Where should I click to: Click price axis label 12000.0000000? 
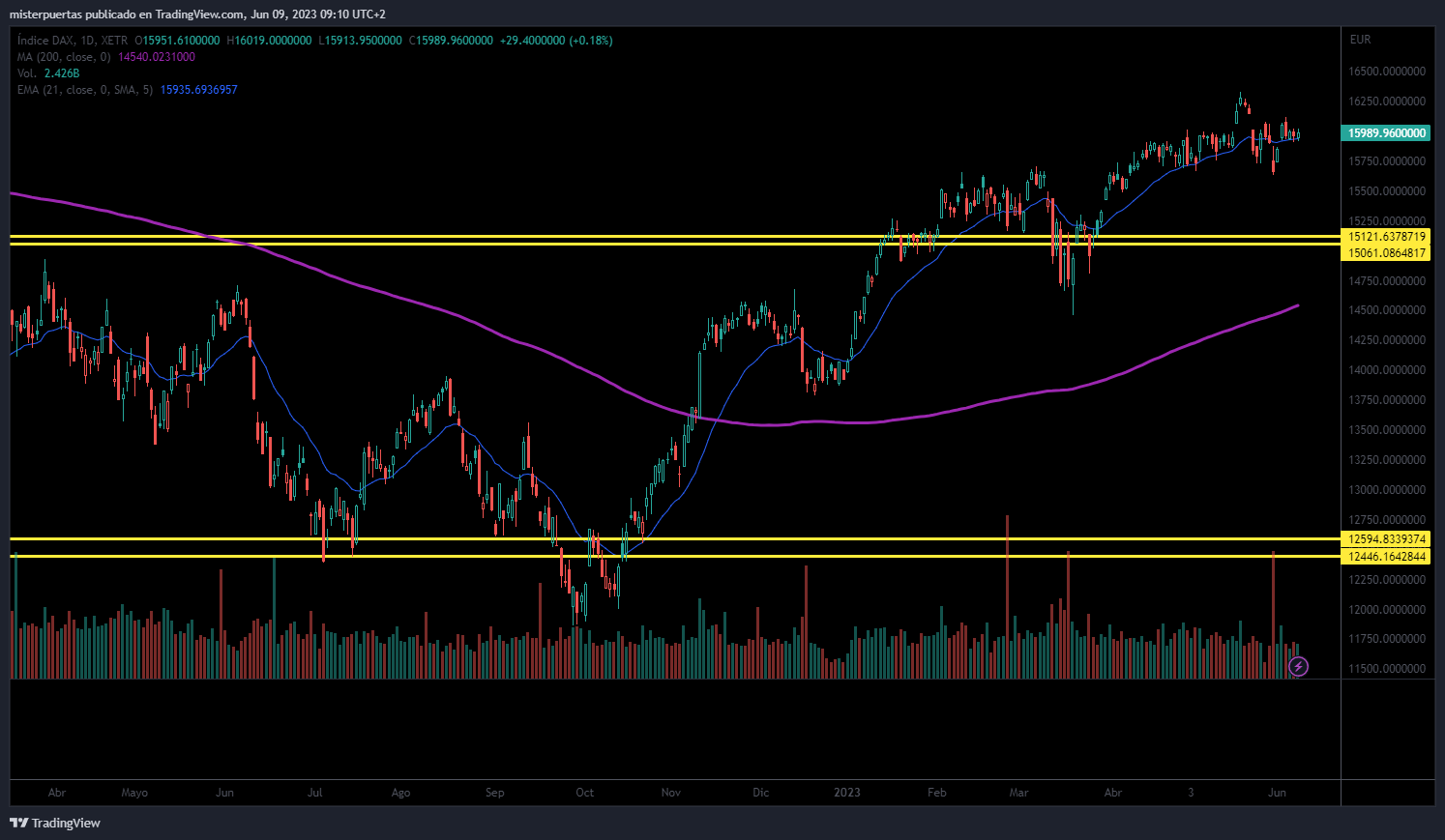tap(1387, 610)
